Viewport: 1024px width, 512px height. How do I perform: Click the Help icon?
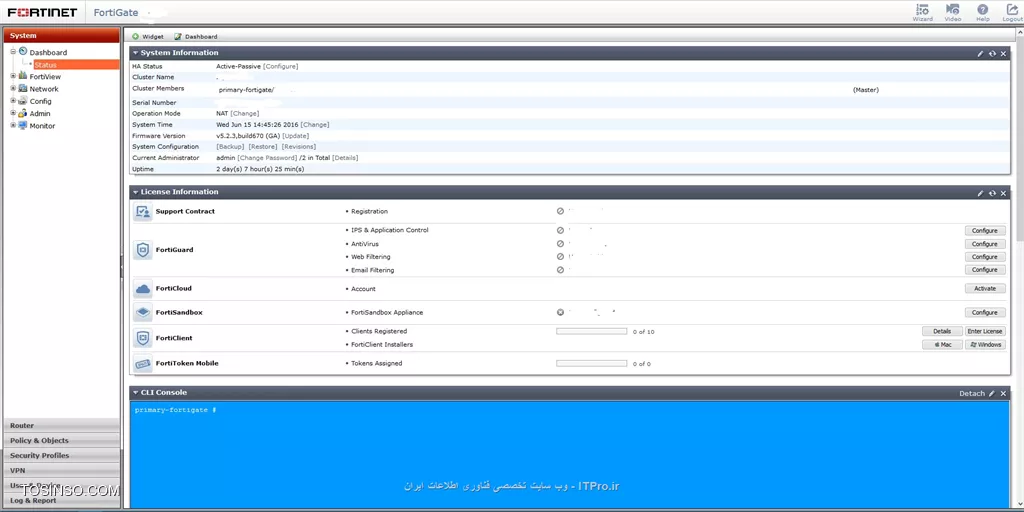(x=982, y=12)
